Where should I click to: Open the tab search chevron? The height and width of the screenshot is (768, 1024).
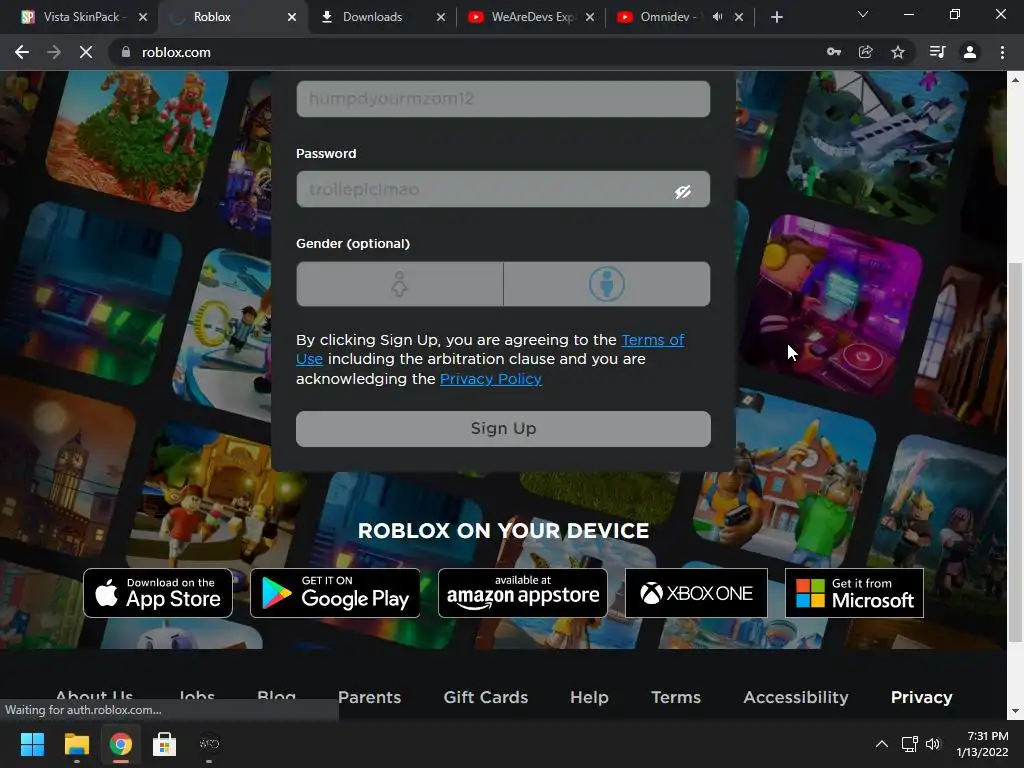(863, 14)
